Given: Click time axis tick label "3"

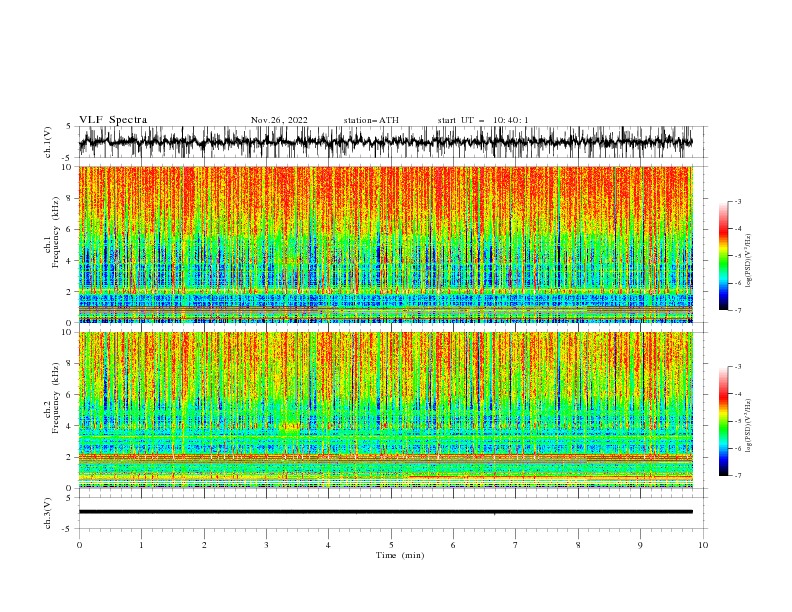Looking at the screenshot, I should pyautogui.click(x=266, y=545).
